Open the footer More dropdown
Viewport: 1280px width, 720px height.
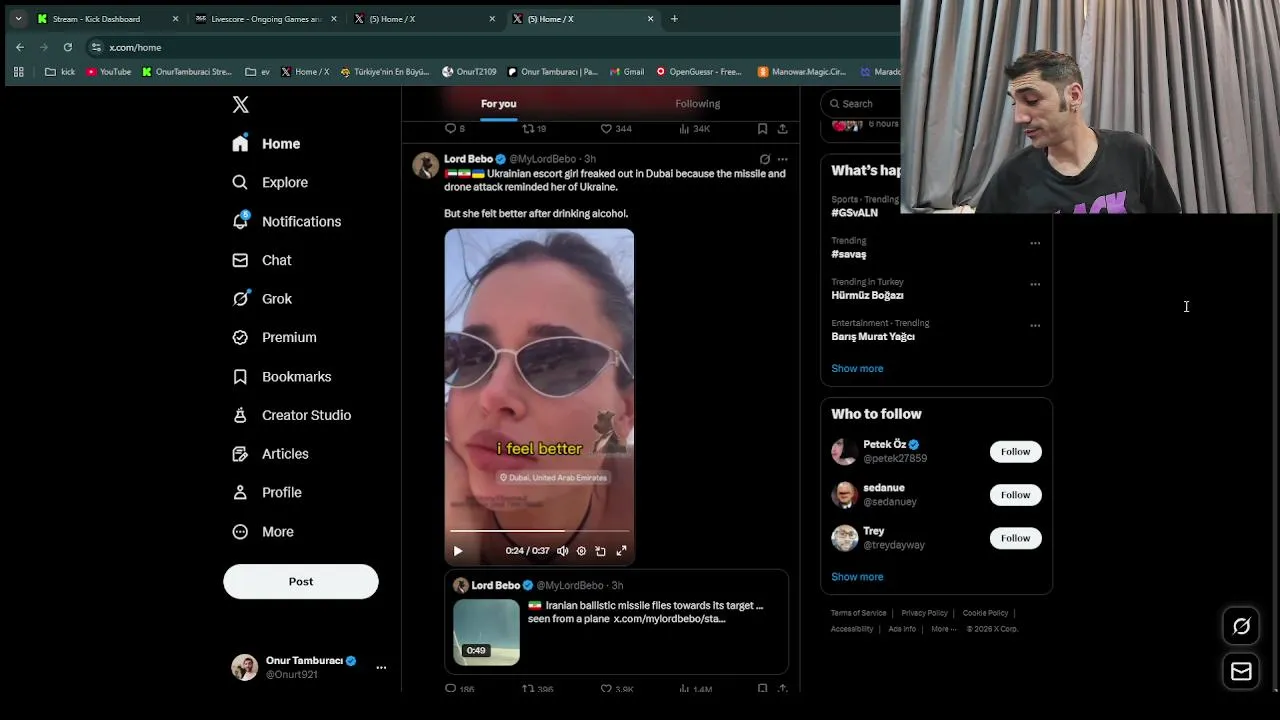pyautogui.click(x=943, y=629)
